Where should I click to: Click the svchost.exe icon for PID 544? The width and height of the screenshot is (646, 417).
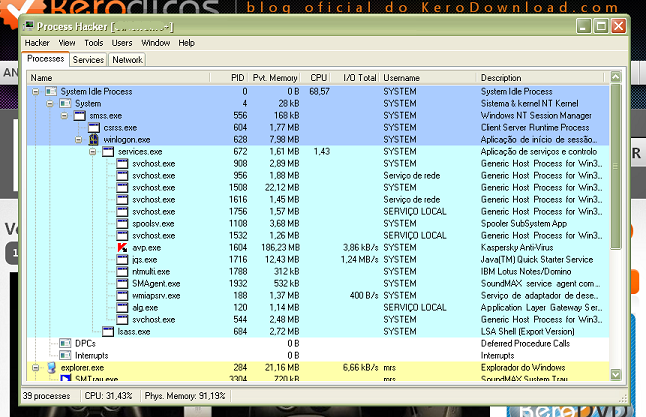(122, 319)
